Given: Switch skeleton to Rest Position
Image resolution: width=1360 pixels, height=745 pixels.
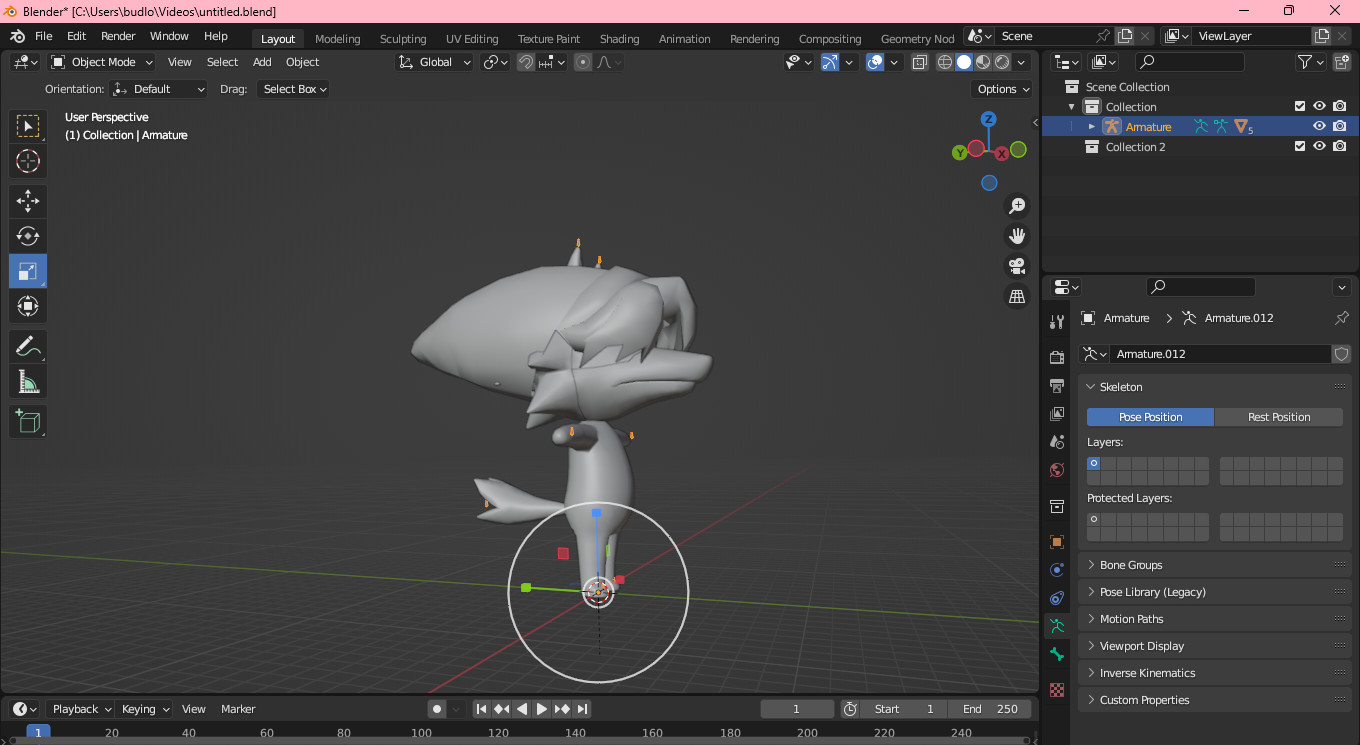Looking at the screenshot, I should click(1278, 417).
